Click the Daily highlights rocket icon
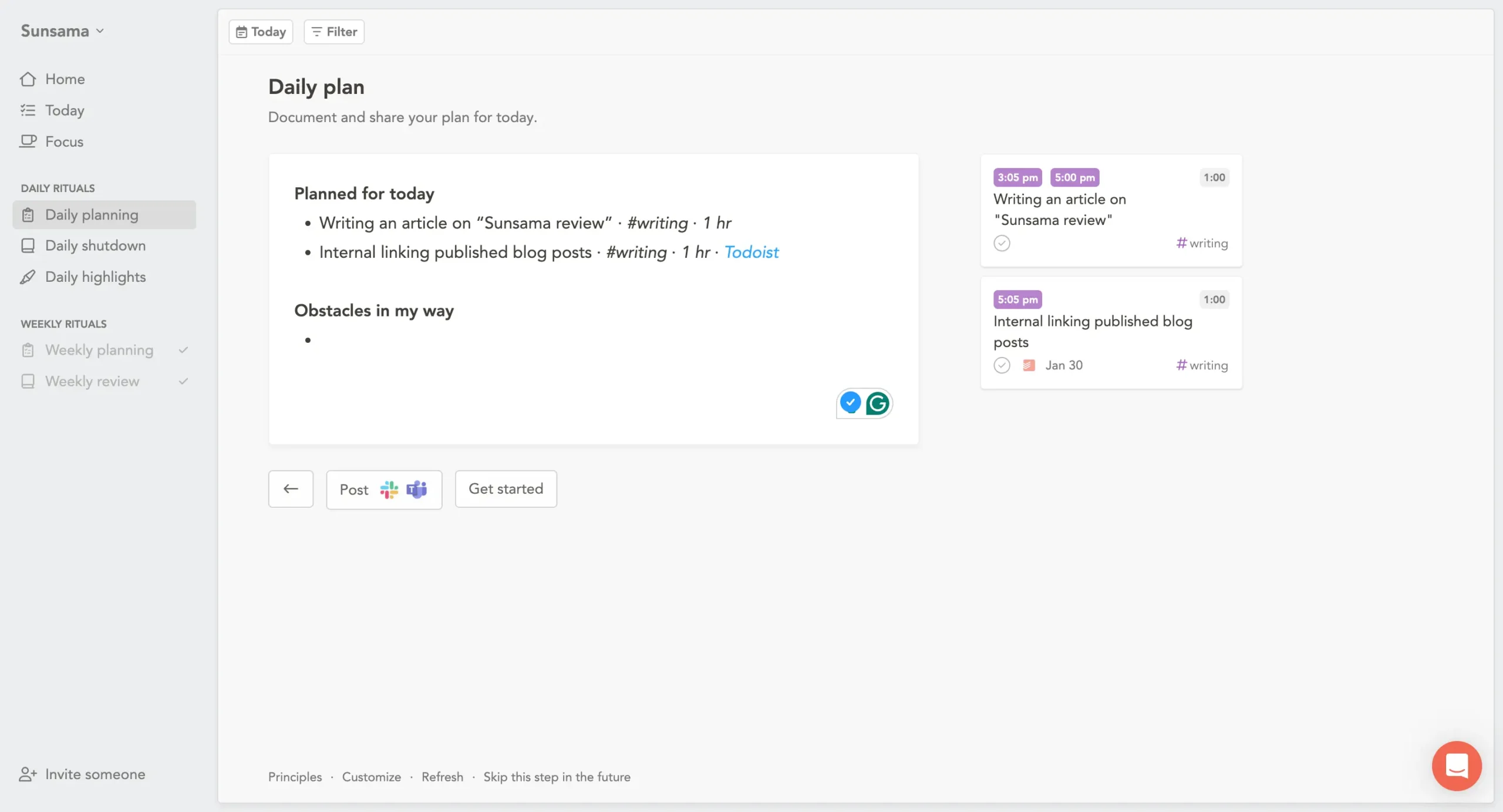1503x812 pixels. click(28, 277)
